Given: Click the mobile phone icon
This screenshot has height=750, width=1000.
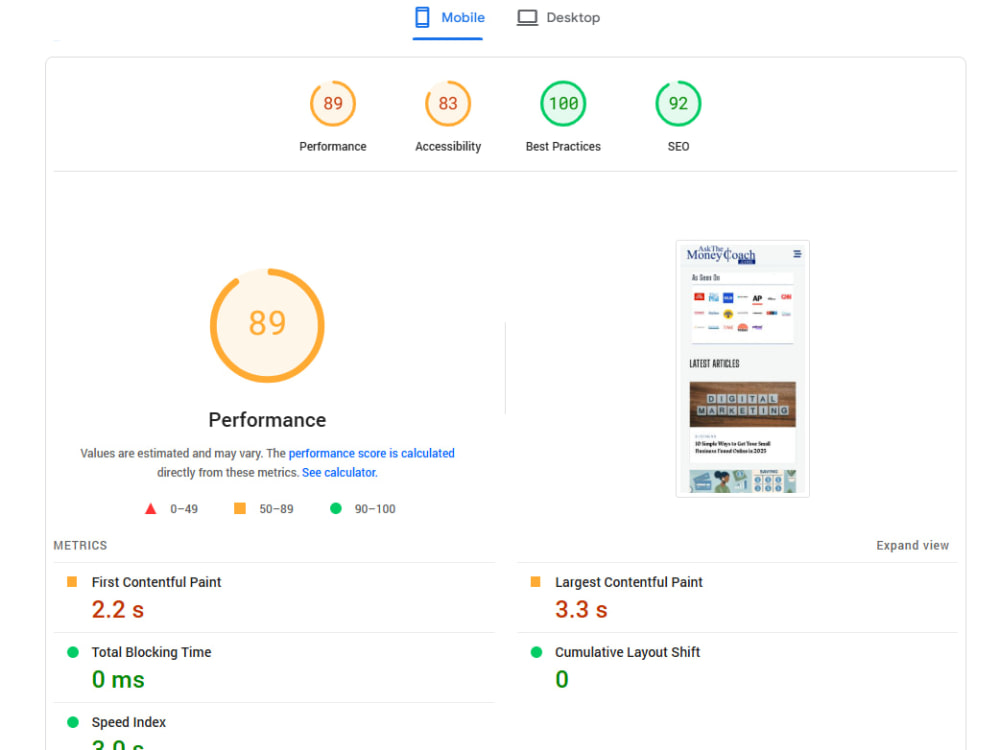Looking at the screenshot, I should pos(422,17).
